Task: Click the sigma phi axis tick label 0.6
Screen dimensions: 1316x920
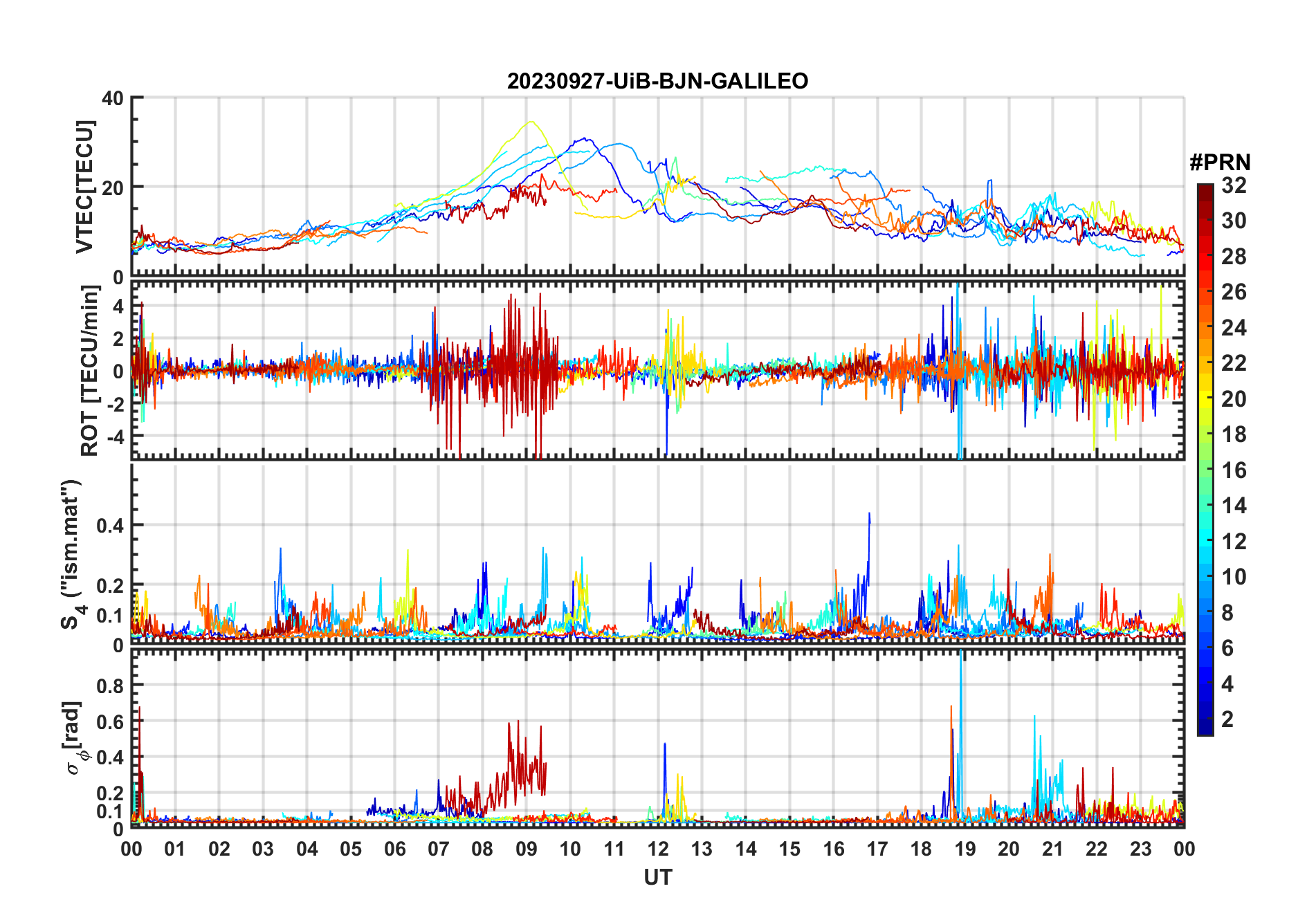Action: point(110,721)
